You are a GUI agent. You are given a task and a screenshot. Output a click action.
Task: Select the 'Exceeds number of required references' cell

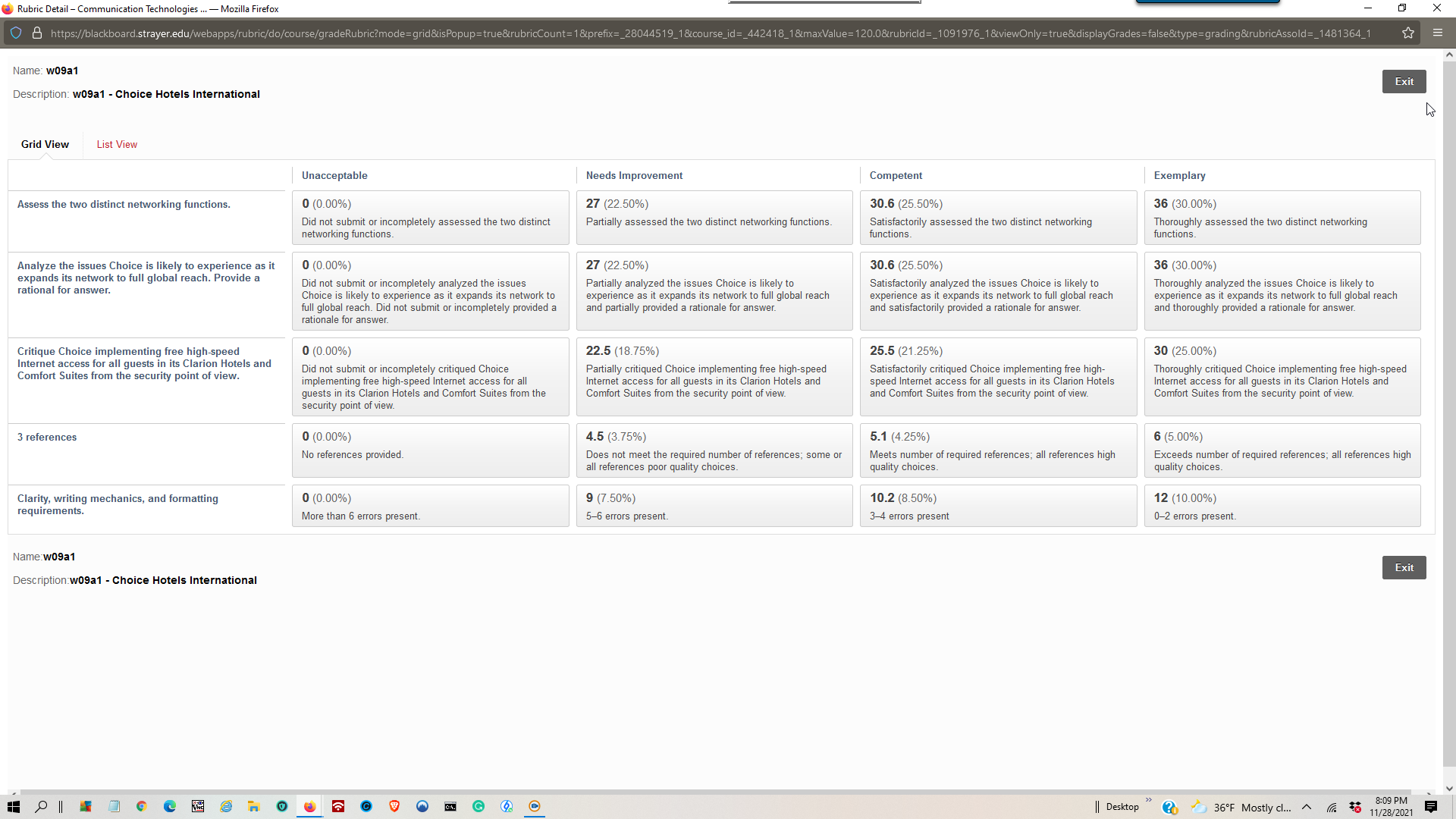click(1282, 450)
